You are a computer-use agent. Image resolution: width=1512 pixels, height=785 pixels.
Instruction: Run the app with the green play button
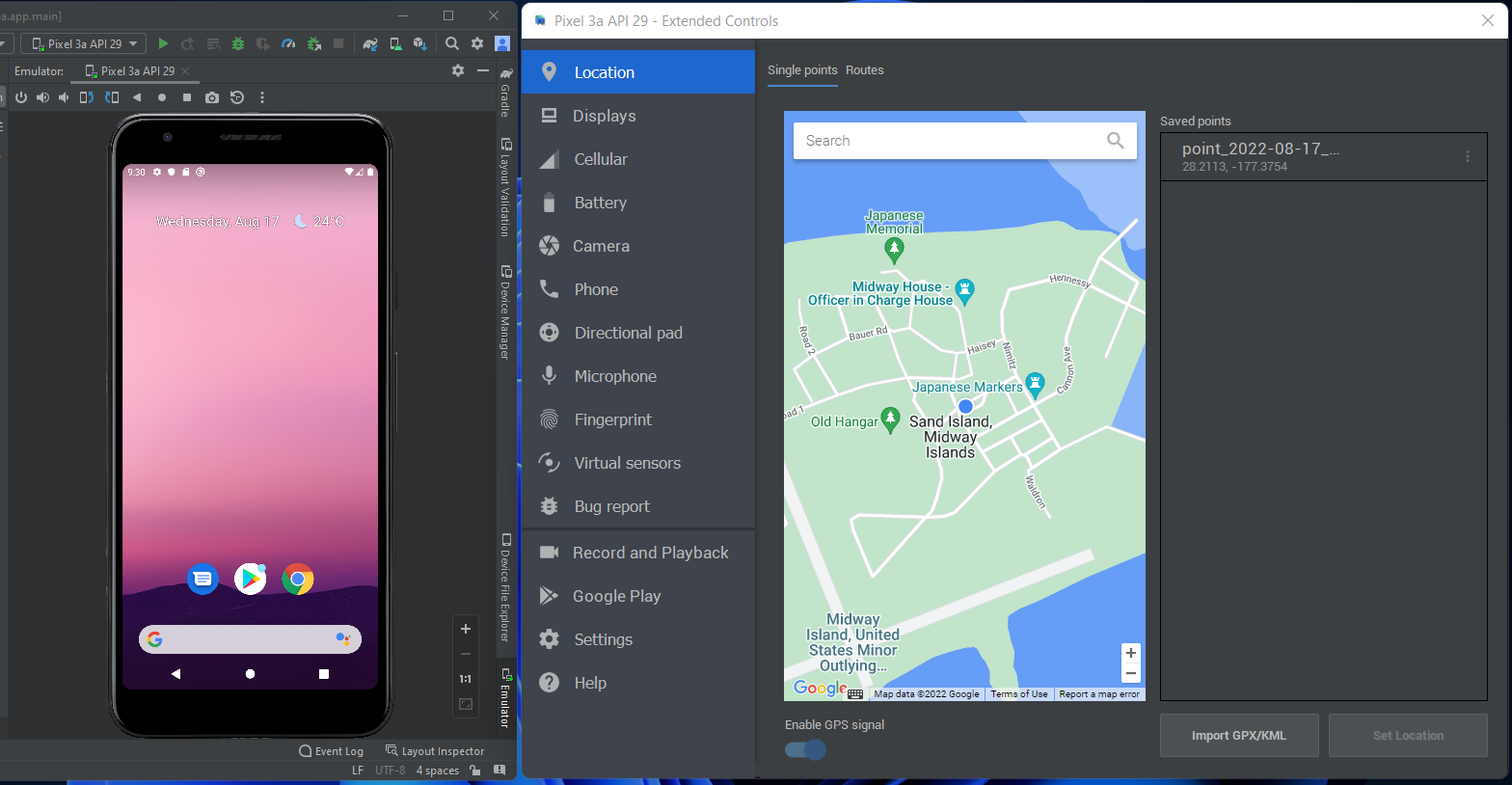163,43
